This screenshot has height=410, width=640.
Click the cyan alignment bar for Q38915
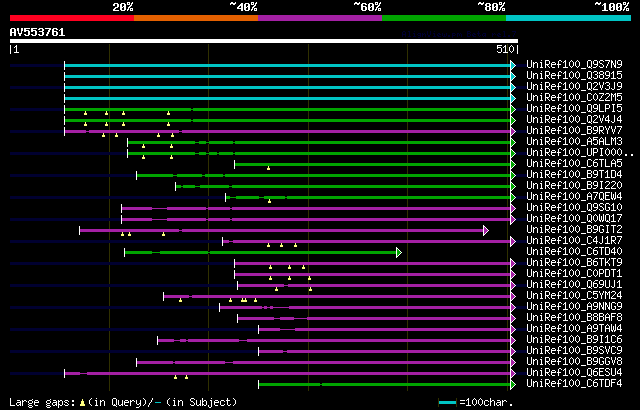[x=287, y=76]
